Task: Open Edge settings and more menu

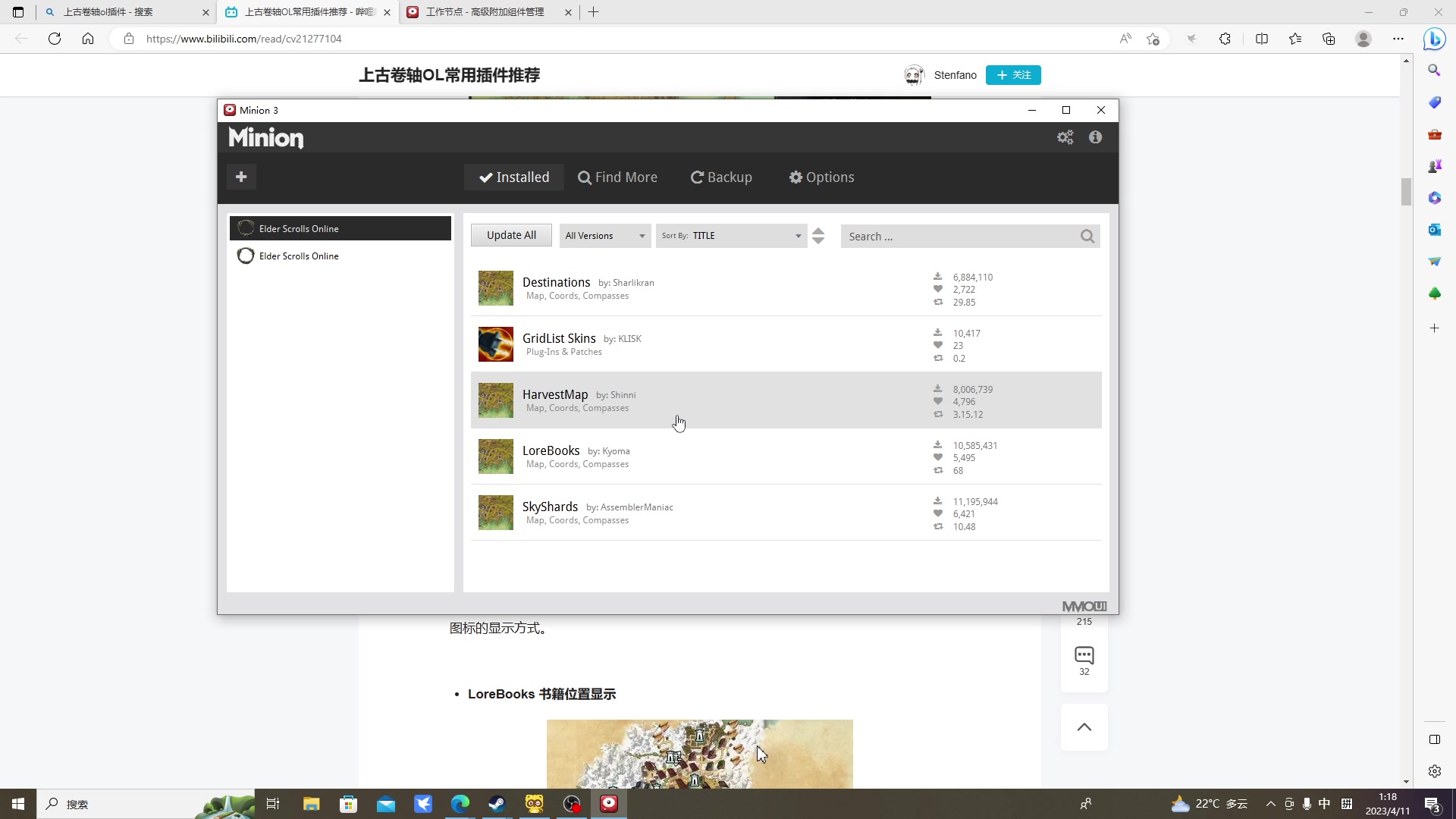Action: click(1398, 39)
